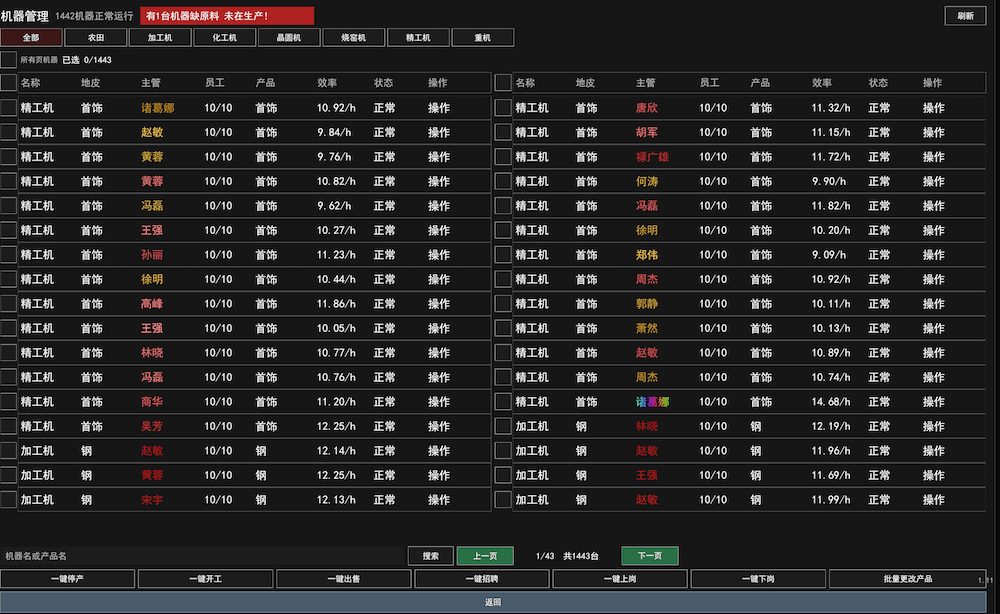Click manager 王强 in the 11.69/h row
Viewport: 1000px width, 614px height.
647,475
